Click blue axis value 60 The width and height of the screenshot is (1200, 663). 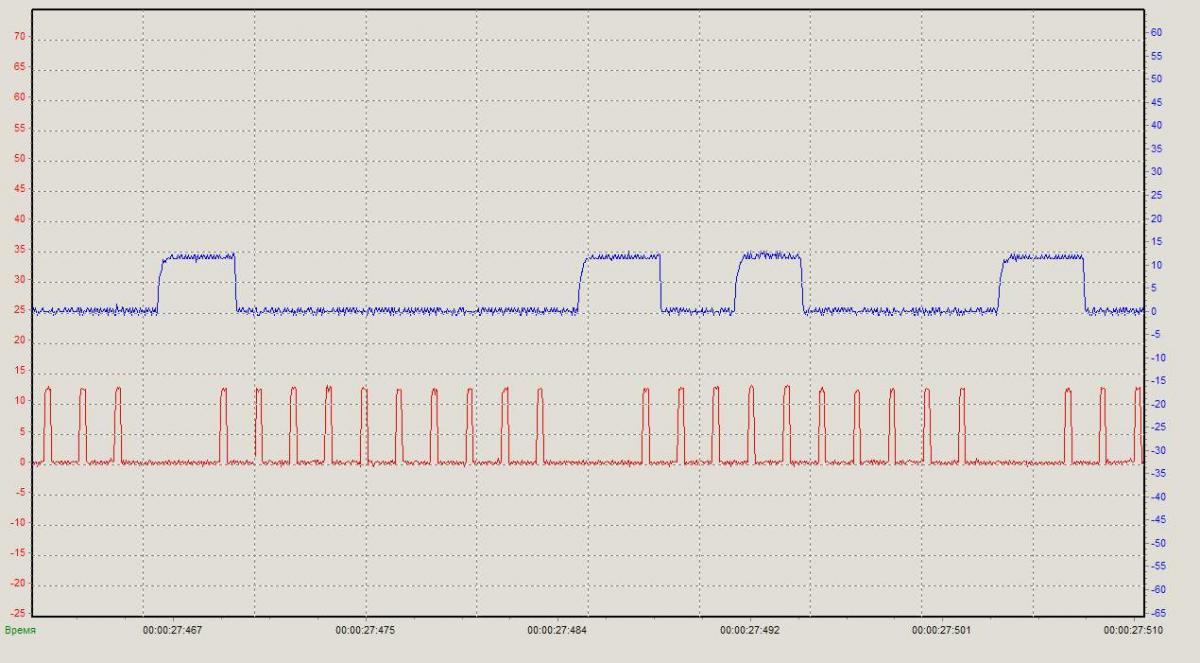point(1156,33)
